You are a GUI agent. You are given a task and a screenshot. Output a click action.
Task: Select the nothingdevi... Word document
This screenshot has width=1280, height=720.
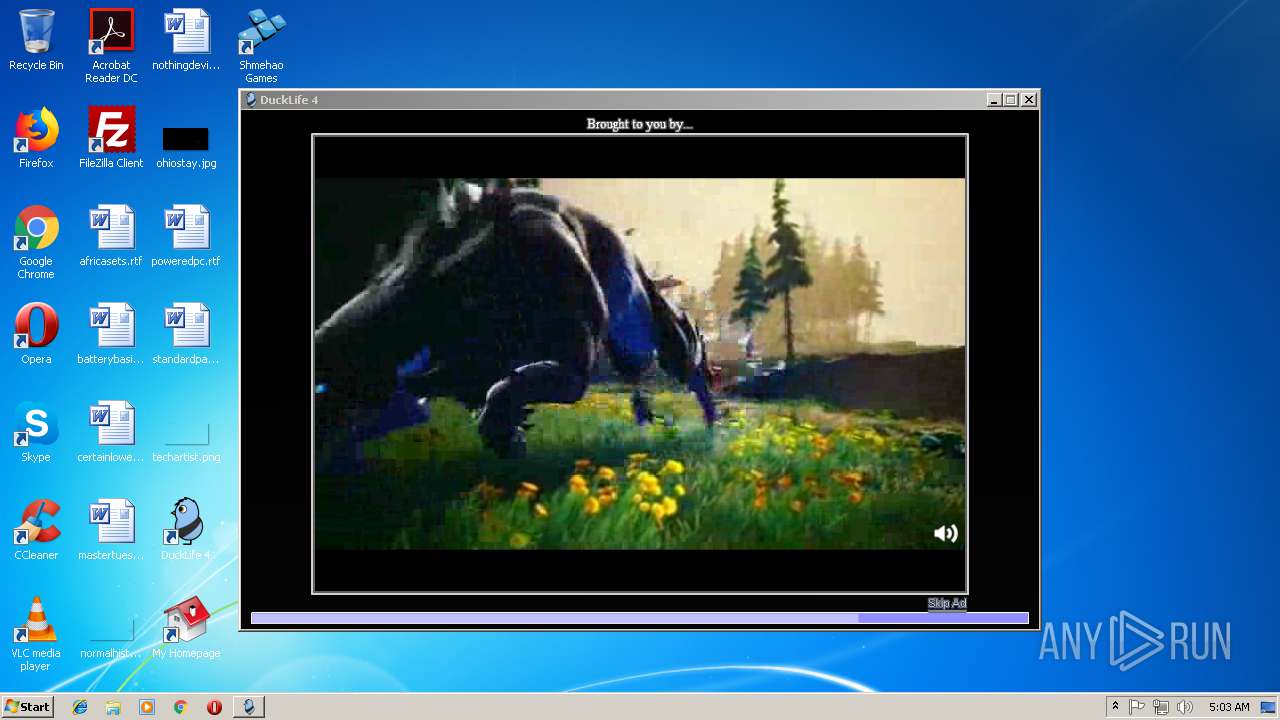pyautogui.click(x=186, y=40)
